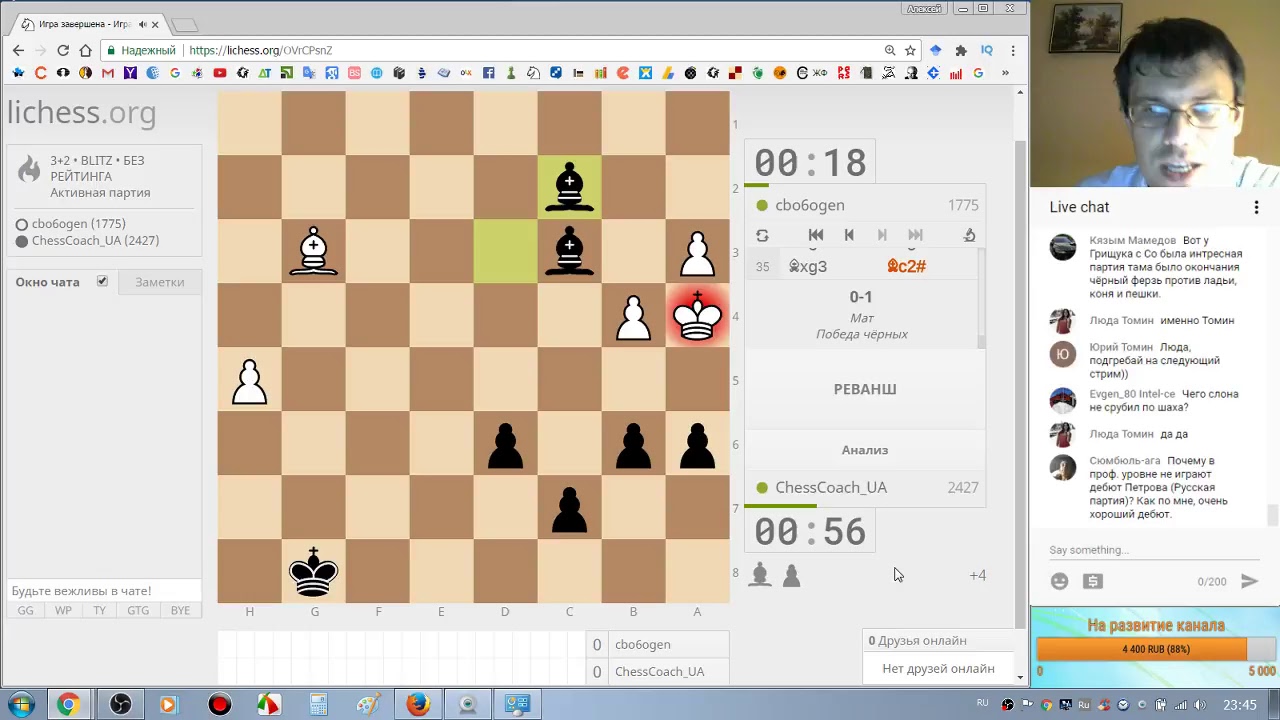This screenshot has width=1280, height=720.
Task: Select move ♗c2# in the move list
Action: point(906,266)
